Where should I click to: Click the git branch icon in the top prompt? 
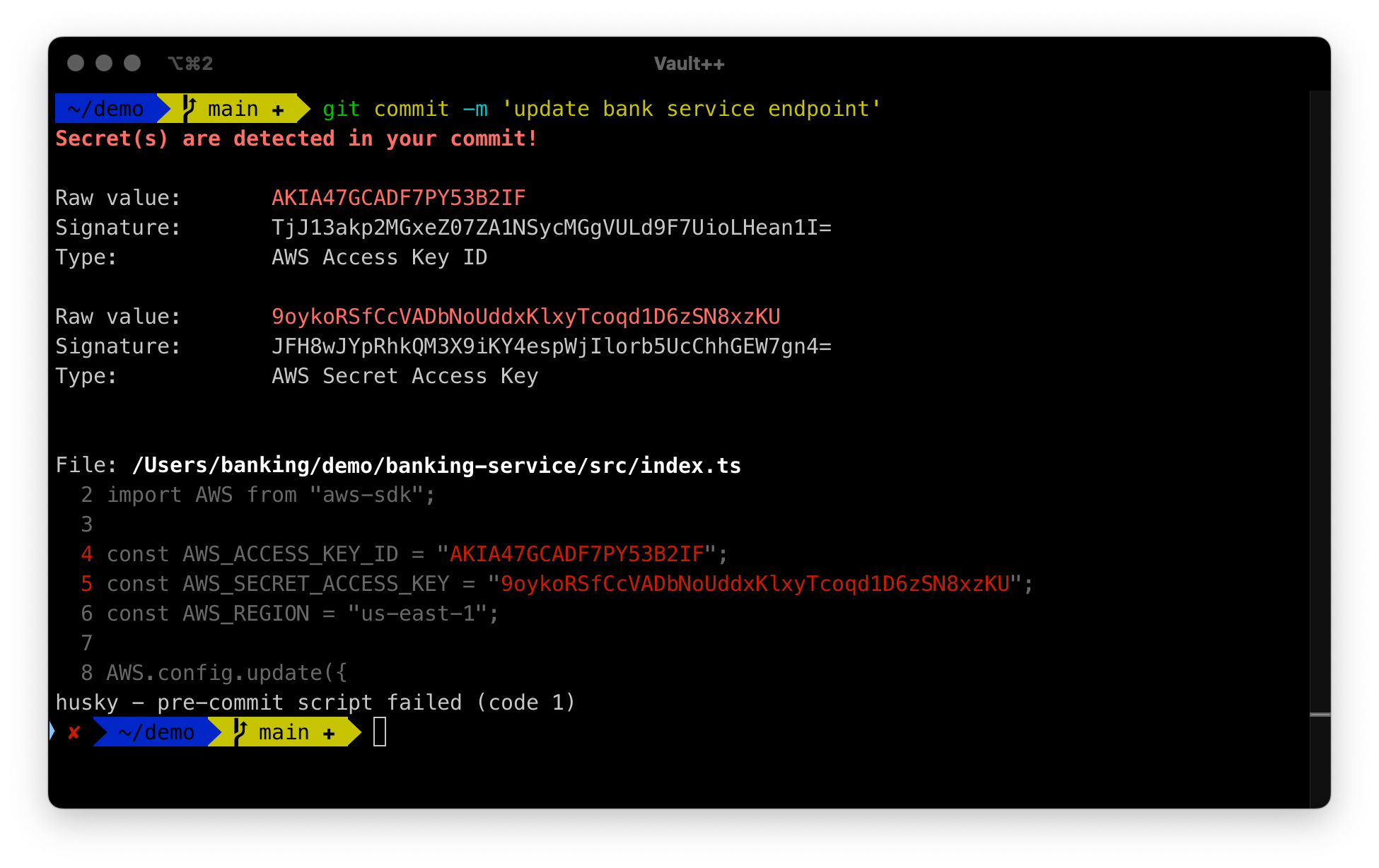click(189, 108)
